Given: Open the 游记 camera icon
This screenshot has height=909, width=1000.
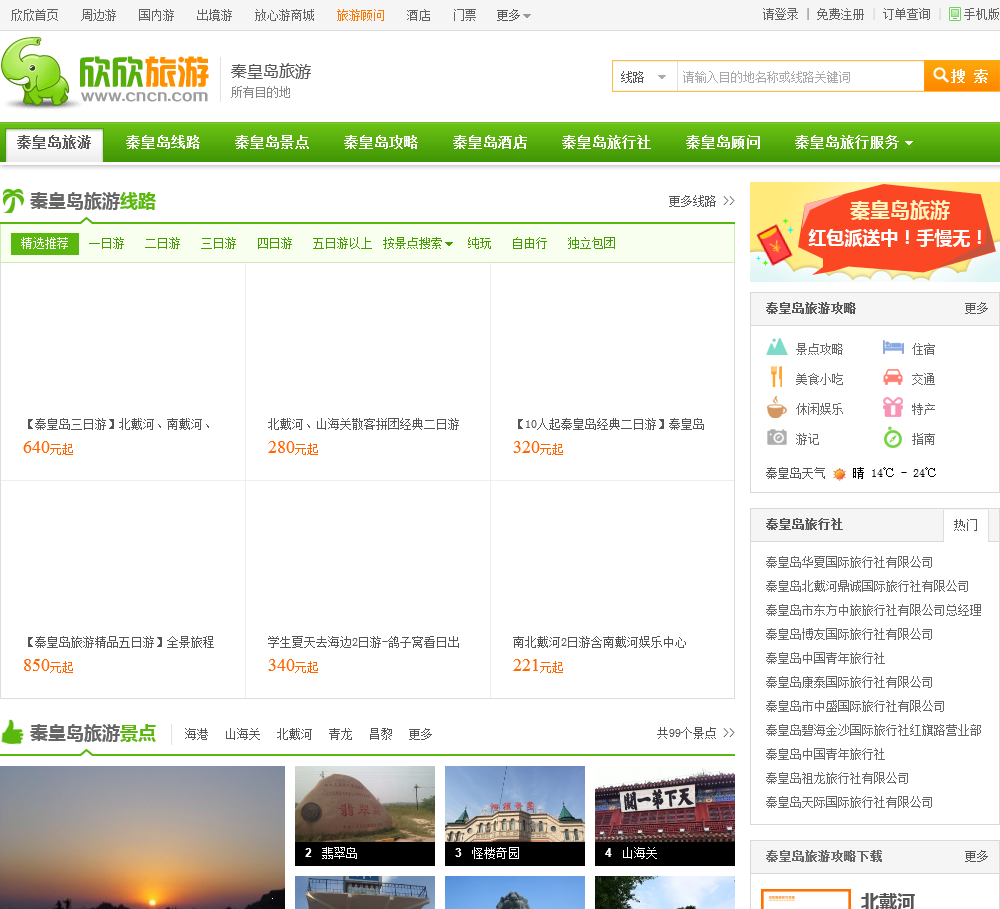Looking at the screenshot, I should (x=776, y=438).
